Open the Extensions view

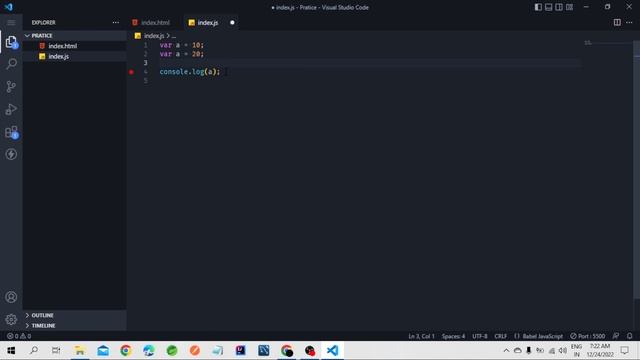tap(11, 132)
